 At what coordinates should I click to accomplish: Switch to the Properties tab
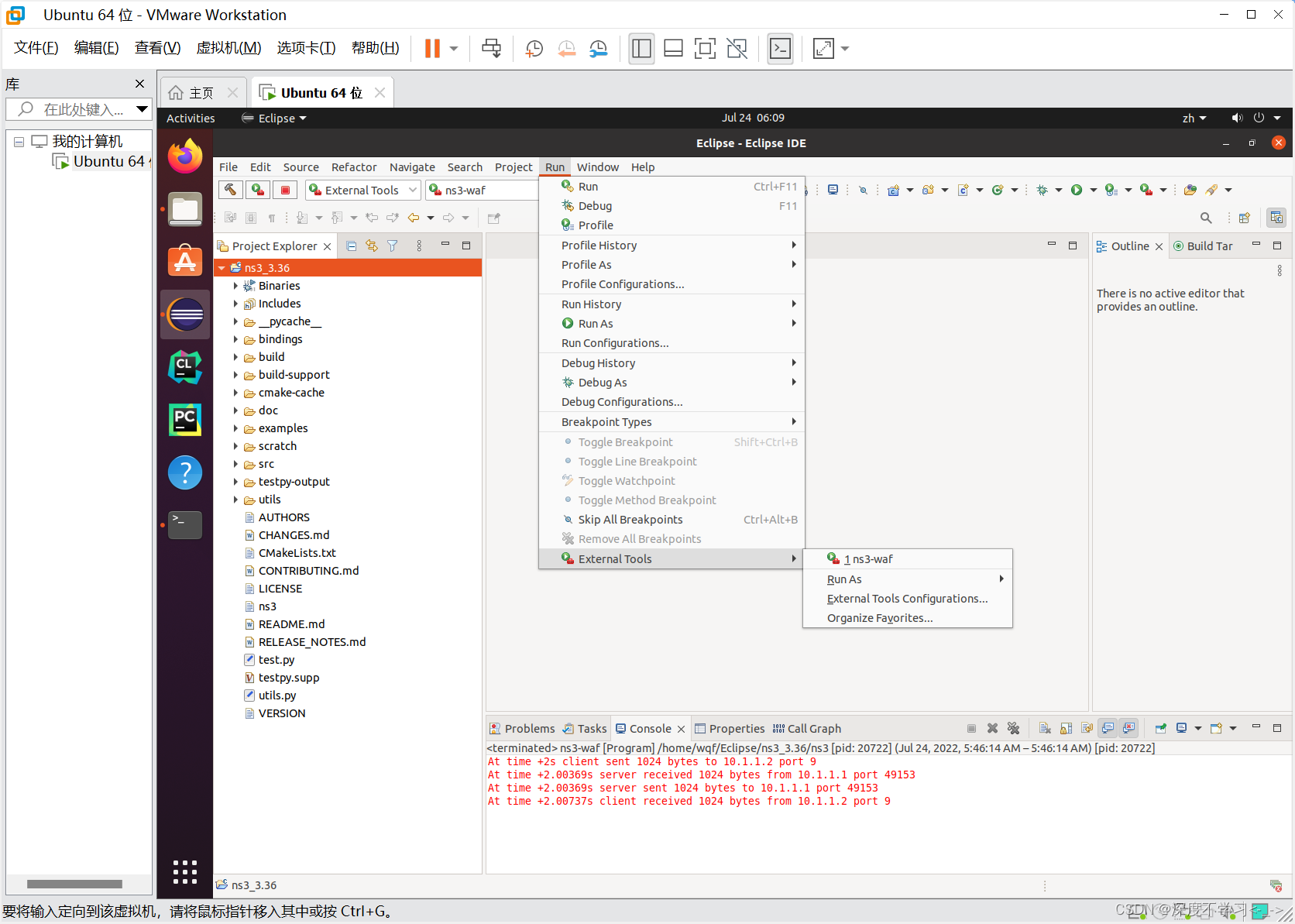730,729
